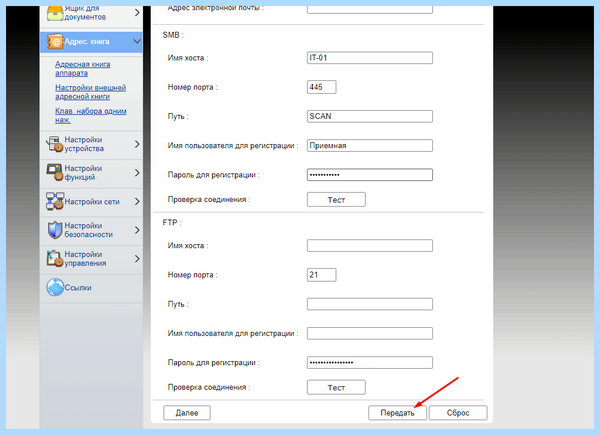Click the SMB Номер порта label
Viewport: 600px width, 435px height.
point(192,87)
